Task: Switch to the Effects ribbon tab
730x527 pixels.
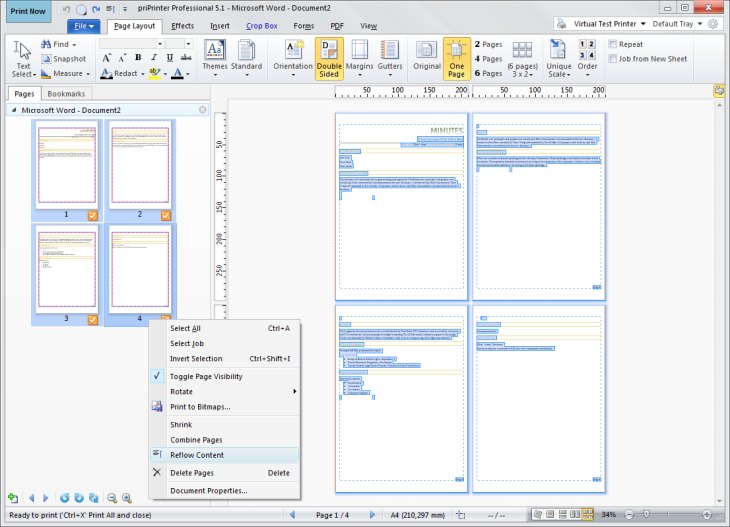Action: (x=182, y=26)
